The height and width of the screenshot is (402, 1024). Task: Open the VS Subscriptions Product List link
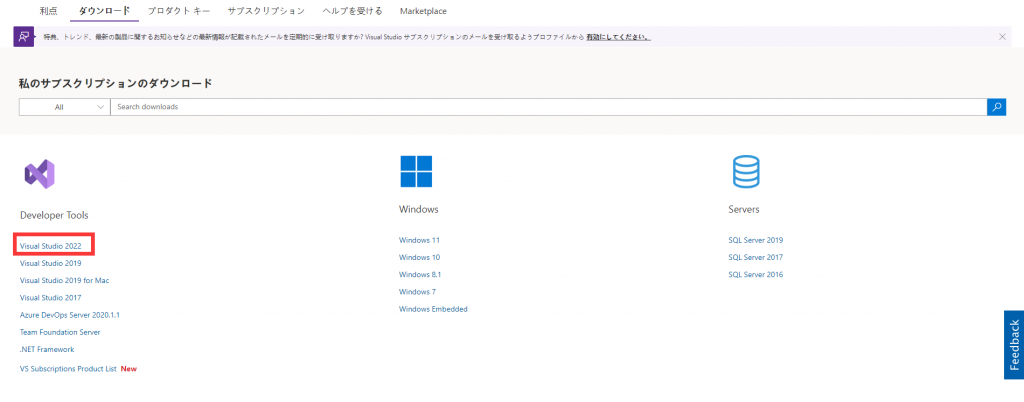(x=68, y=369)
